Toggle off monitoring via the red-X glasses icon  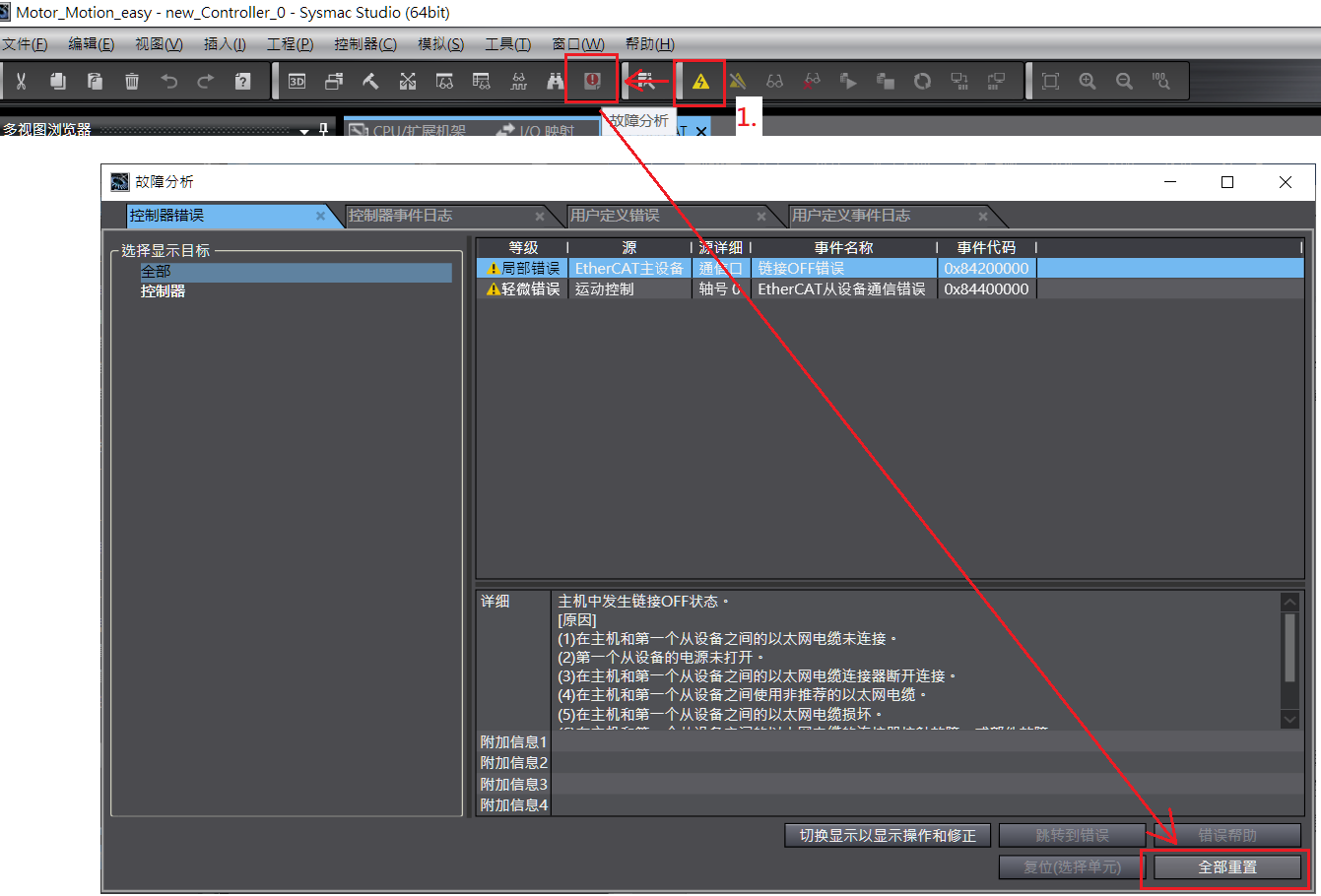tap(813, 81)
